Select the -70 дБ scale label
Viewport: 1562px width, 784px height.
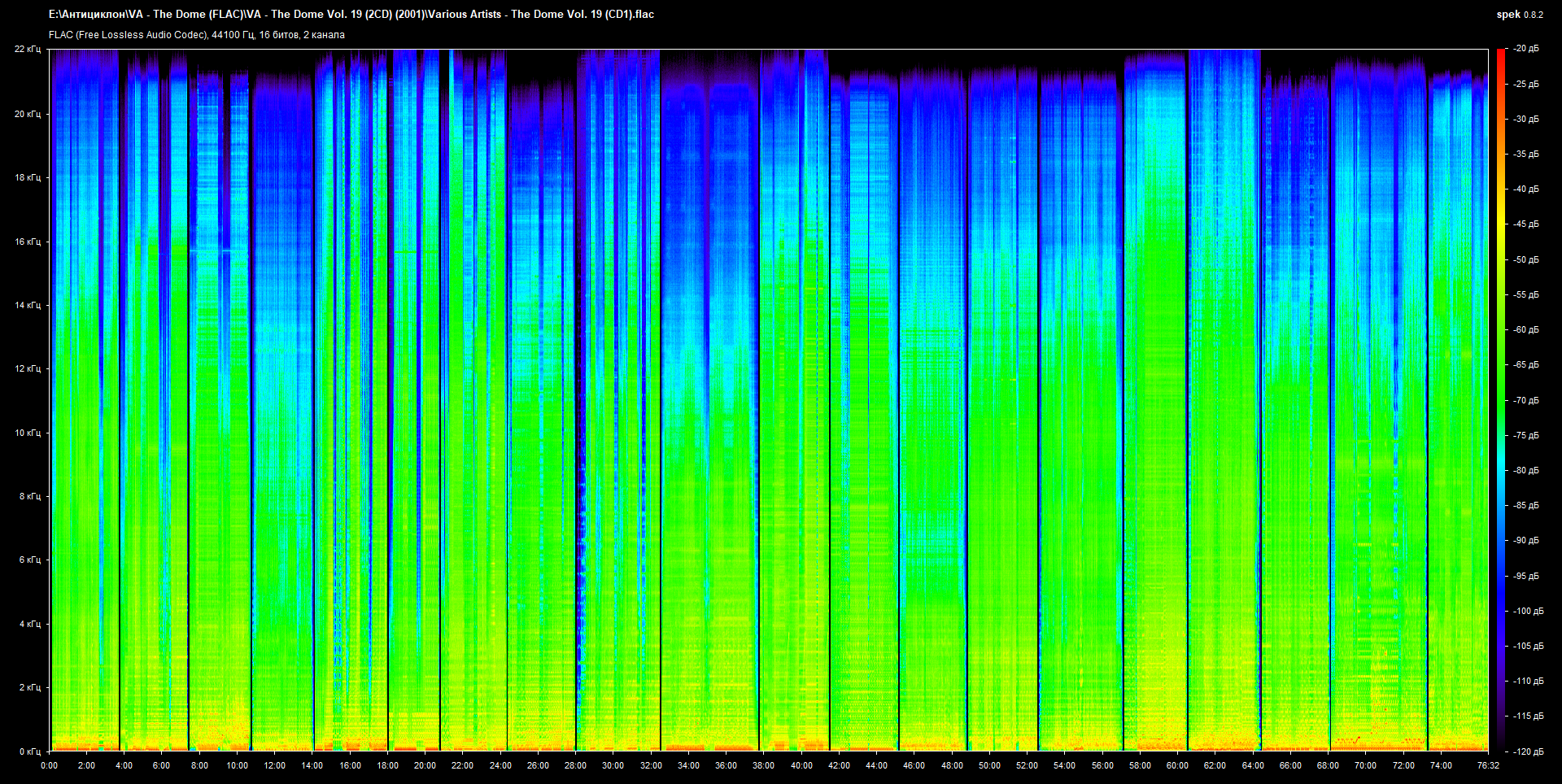tap(1526, 400)
